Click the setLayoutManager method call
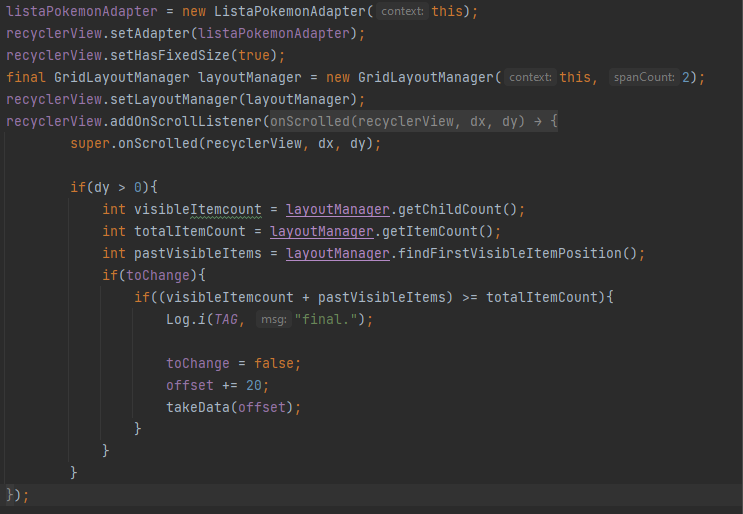This screenshot has height=514, width=743. tap(173, 99)
